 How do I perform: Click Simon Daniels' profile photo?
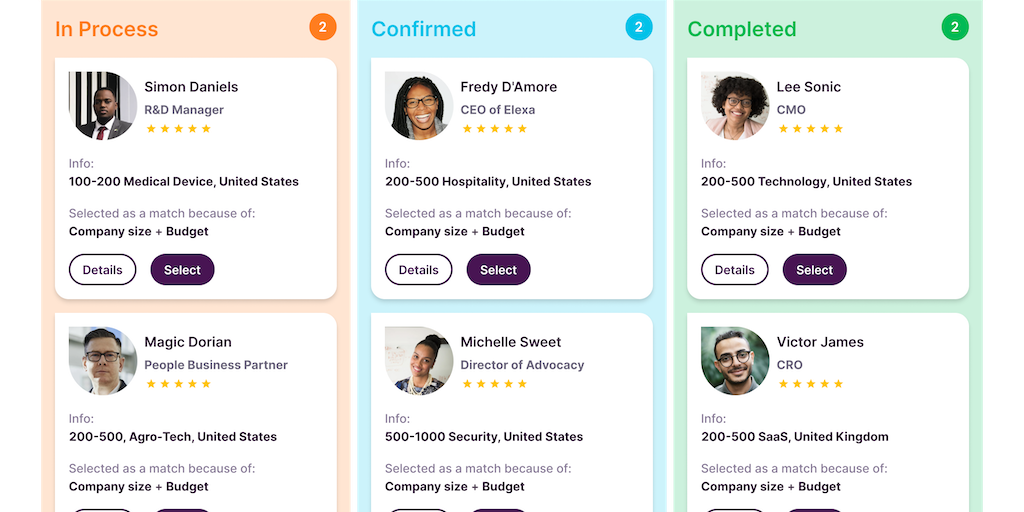103,106
